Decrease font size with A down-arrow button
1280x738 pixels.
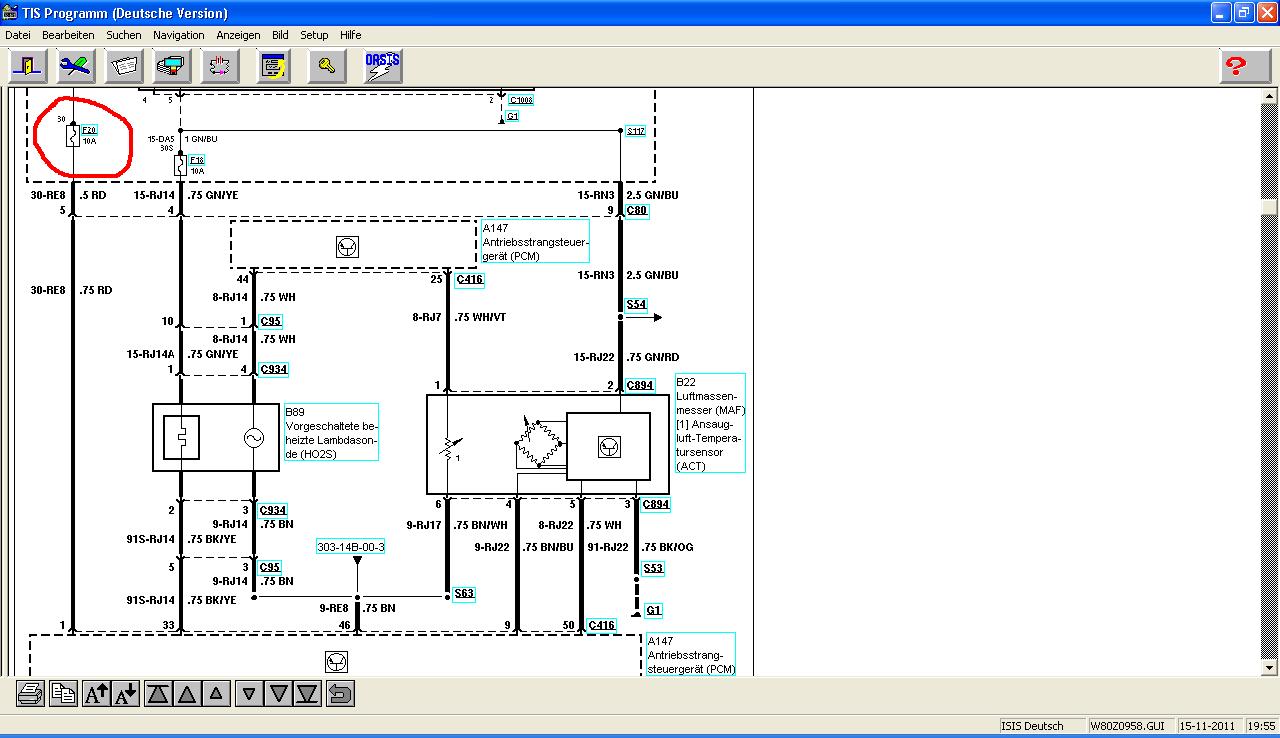click(126, 693)
